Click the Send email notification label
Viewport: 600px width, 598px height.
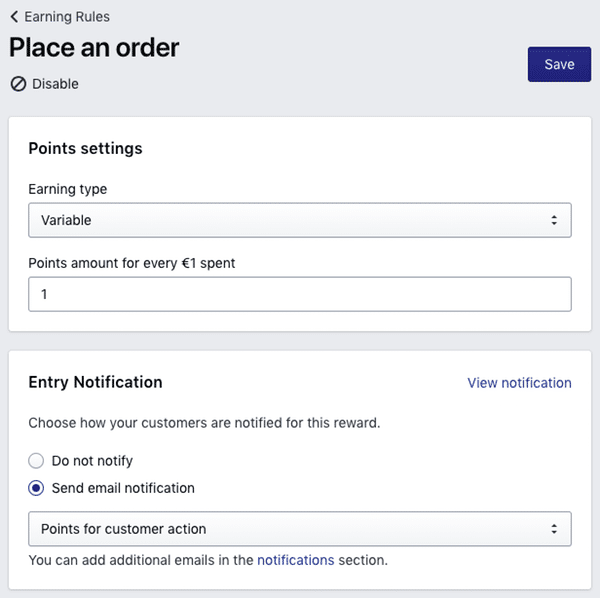[x=123, y=488]
